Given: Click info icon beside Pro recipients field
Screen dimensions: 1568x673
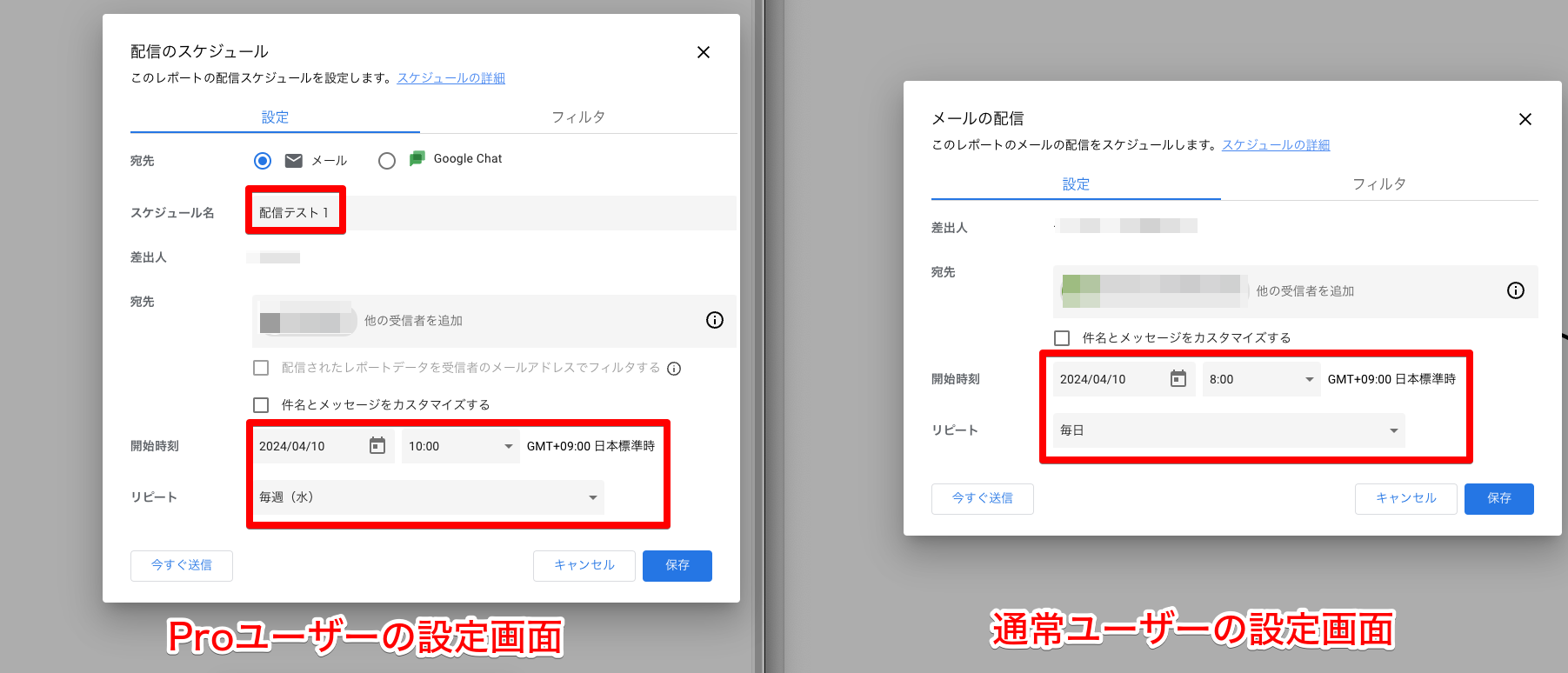Looking at the screenshot, I should 715,320.
